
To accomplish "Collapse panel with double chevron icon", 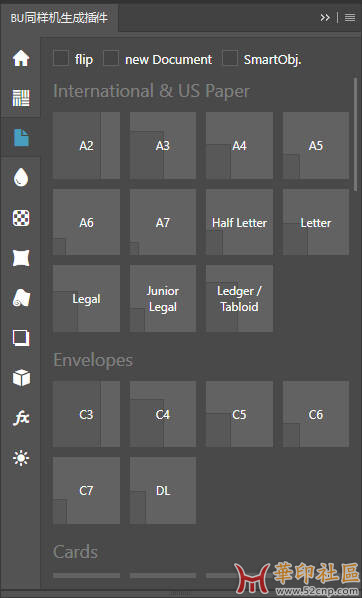I will pos(325,18).
